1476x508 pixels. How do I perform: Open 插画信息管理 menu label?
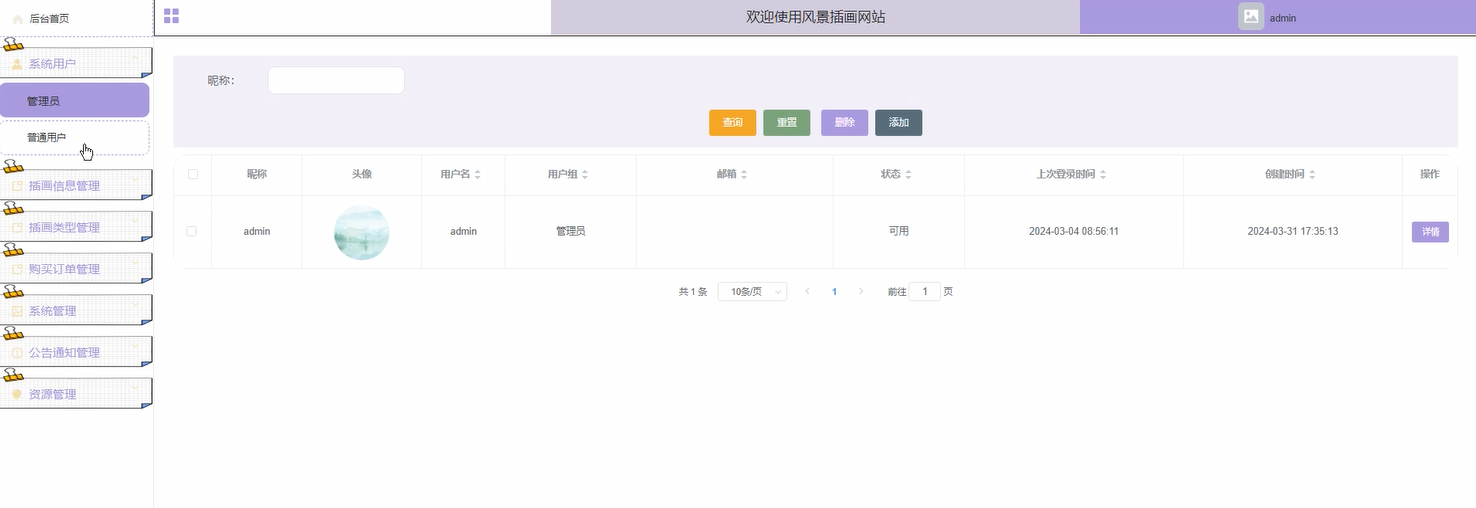64,186
